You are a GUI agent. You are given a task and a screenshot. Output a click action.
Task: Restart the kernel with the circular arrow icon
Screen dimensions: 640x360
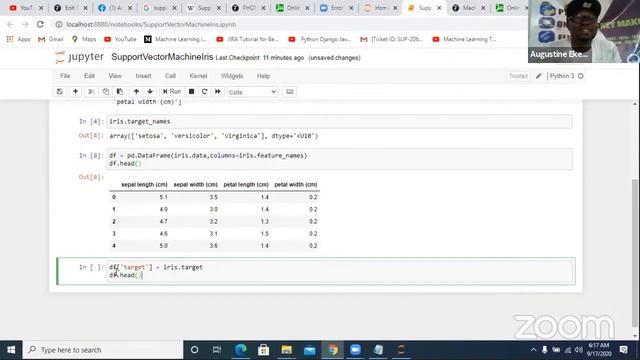pos(204,92)
